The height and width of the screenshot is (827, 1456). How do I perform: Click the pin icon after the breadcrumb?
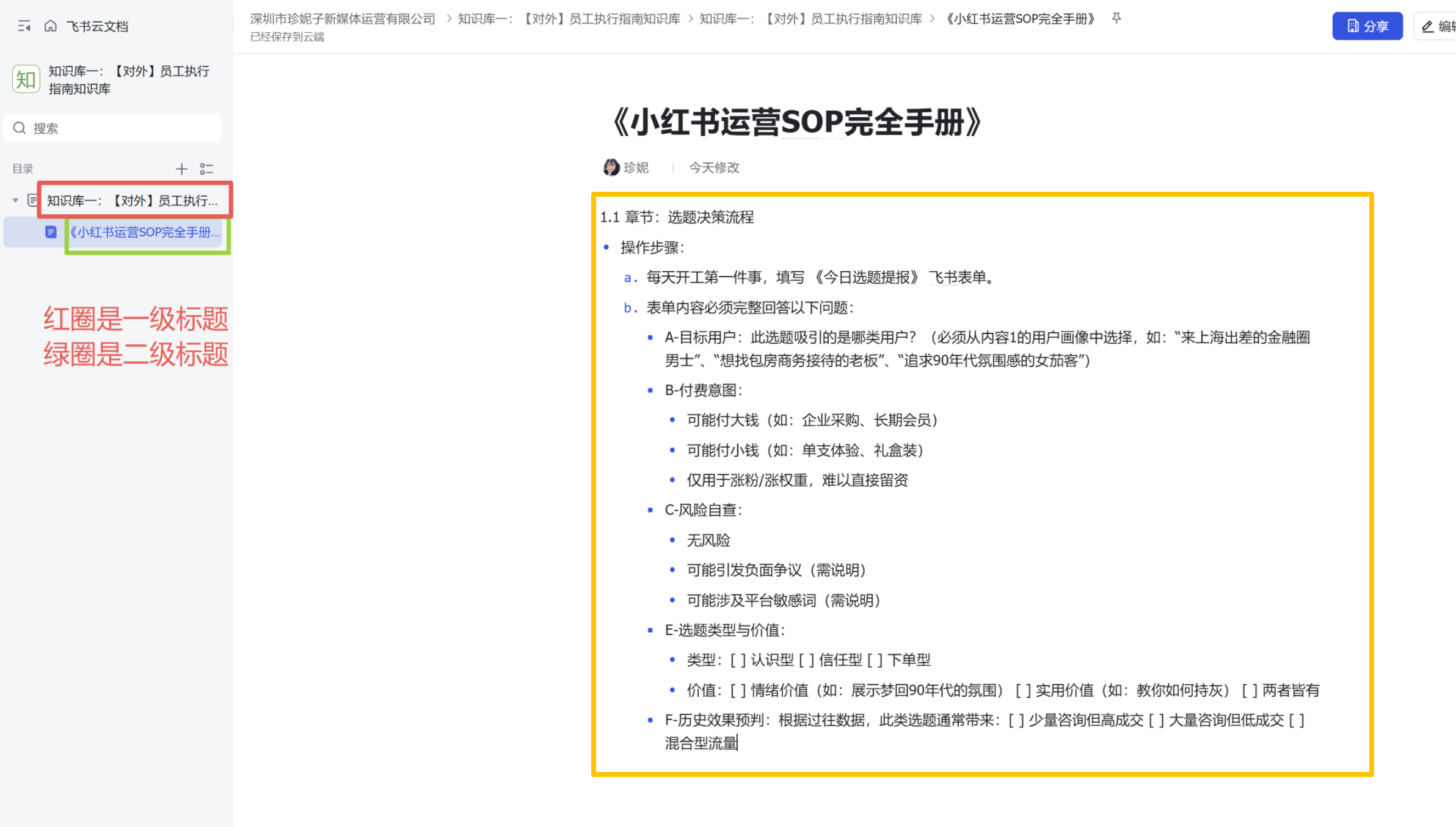[x=1116, y=18]
